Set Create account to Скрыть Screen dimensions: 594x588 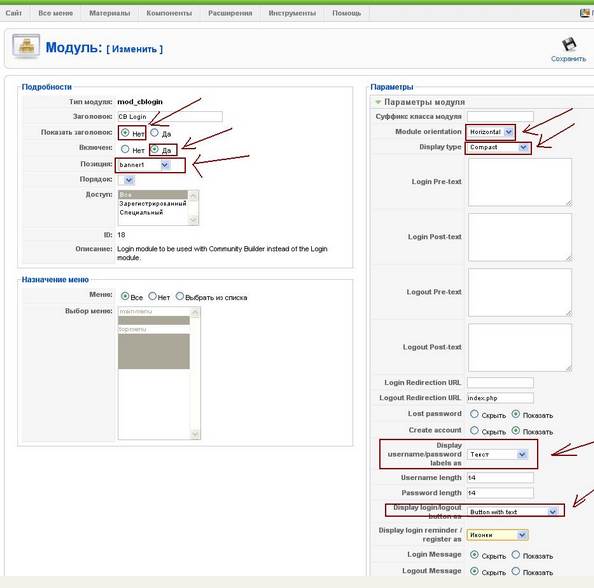pyautogui.click(x=474, y=430)
